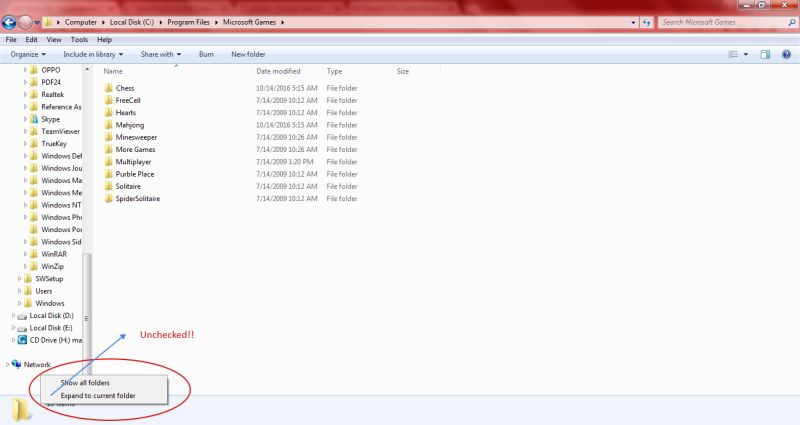The image size is (800, 425).
Task: Click the blue Help question mark icon
Action: tap(786, 54)
